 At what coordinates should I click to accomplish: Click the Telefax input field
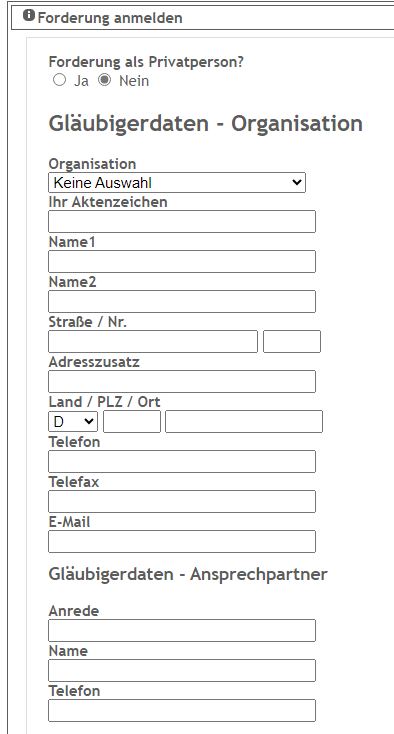[x=182, y=501]
